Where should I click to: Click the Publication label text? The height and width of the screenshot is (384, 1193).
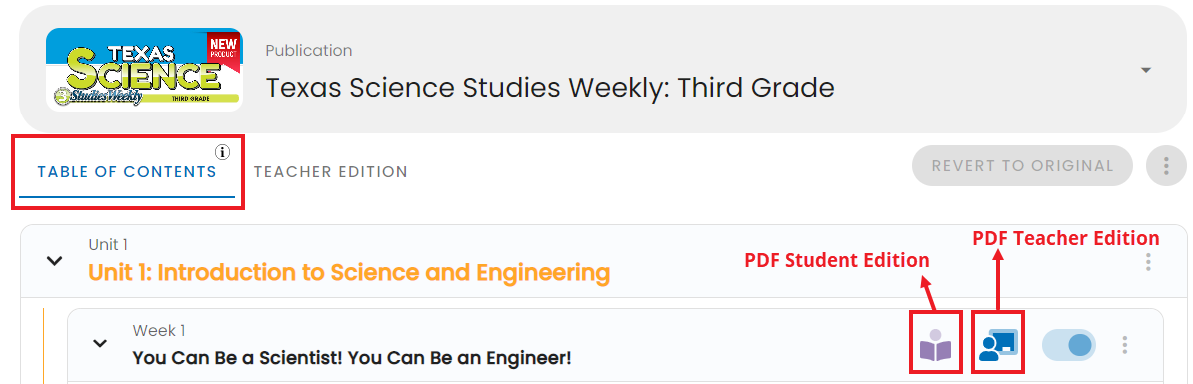point(309,51)
